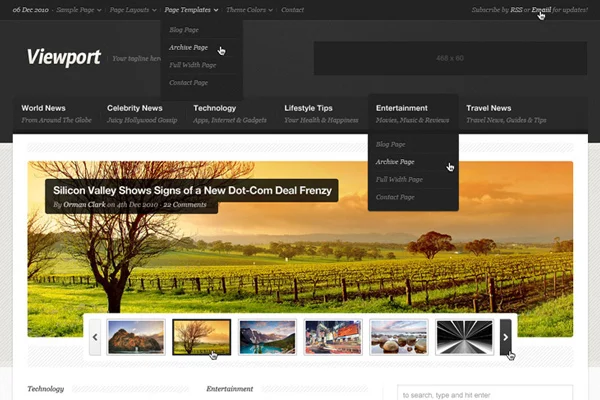Select the beach stones thumbnail

399,337
